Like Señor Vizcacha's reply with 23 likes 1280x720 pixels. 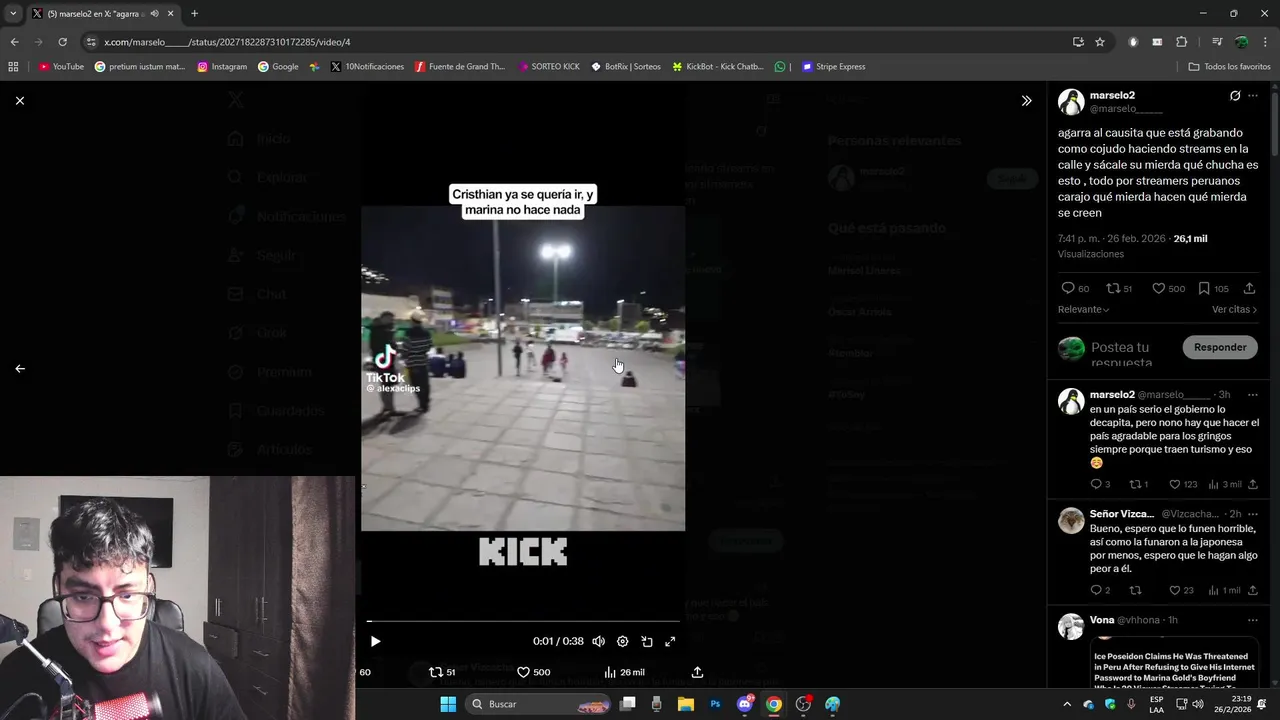tap(1181, 590)
